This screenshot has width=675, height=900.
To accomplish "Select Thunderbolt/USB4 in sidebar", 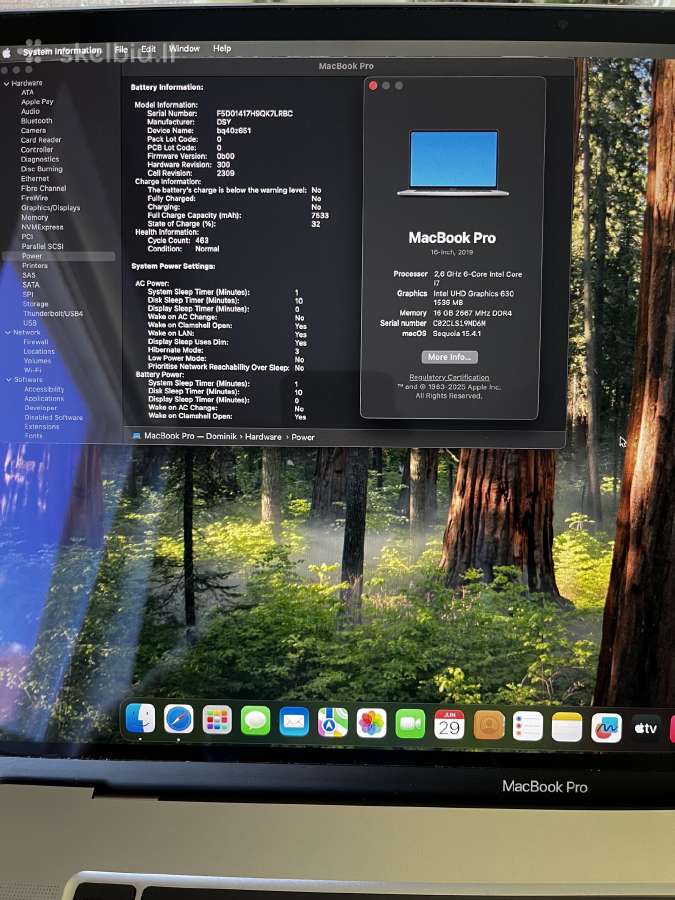I will (53, 313).
